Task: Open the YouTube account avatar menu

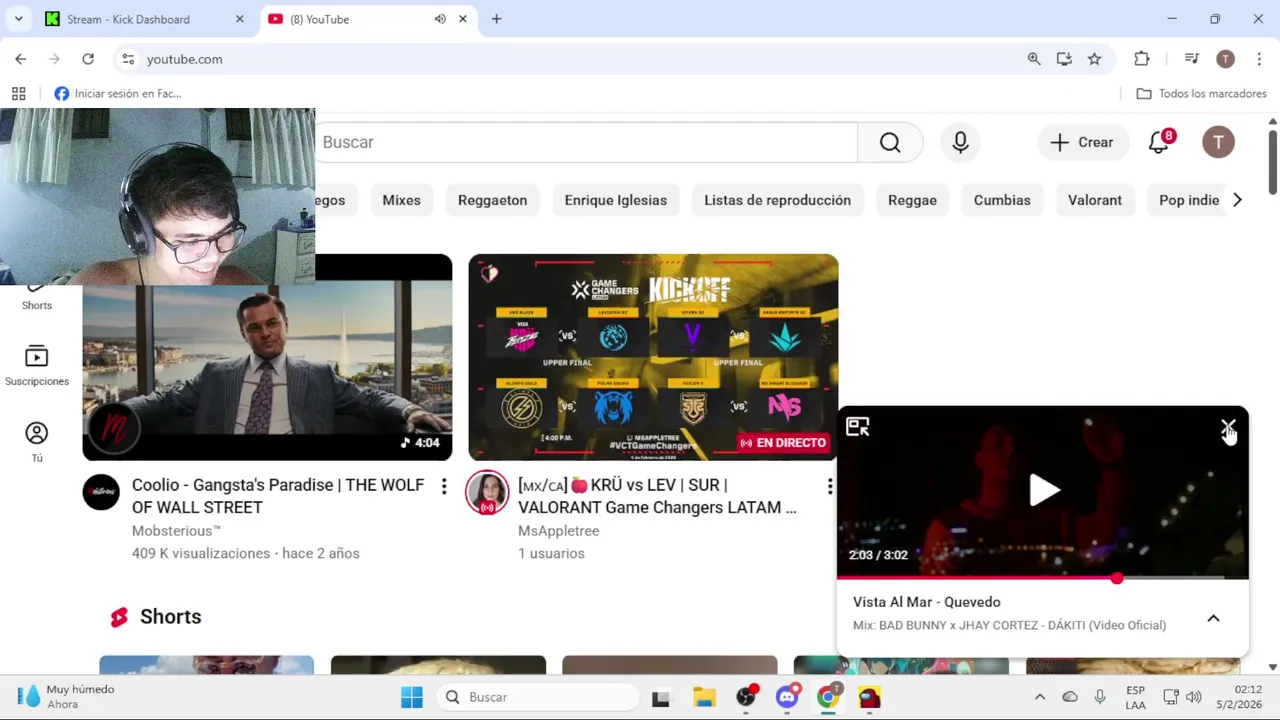Action: [1218, 142]
